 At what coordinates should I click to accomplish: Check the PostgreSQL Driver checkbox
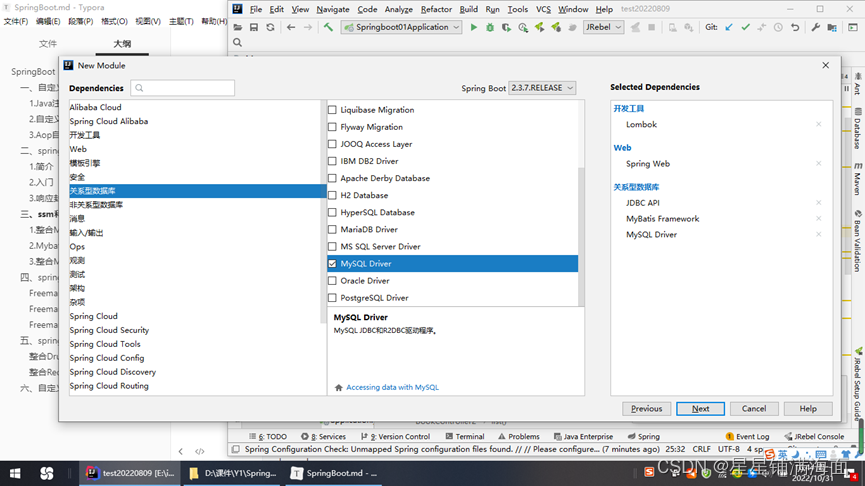[332, 298]
